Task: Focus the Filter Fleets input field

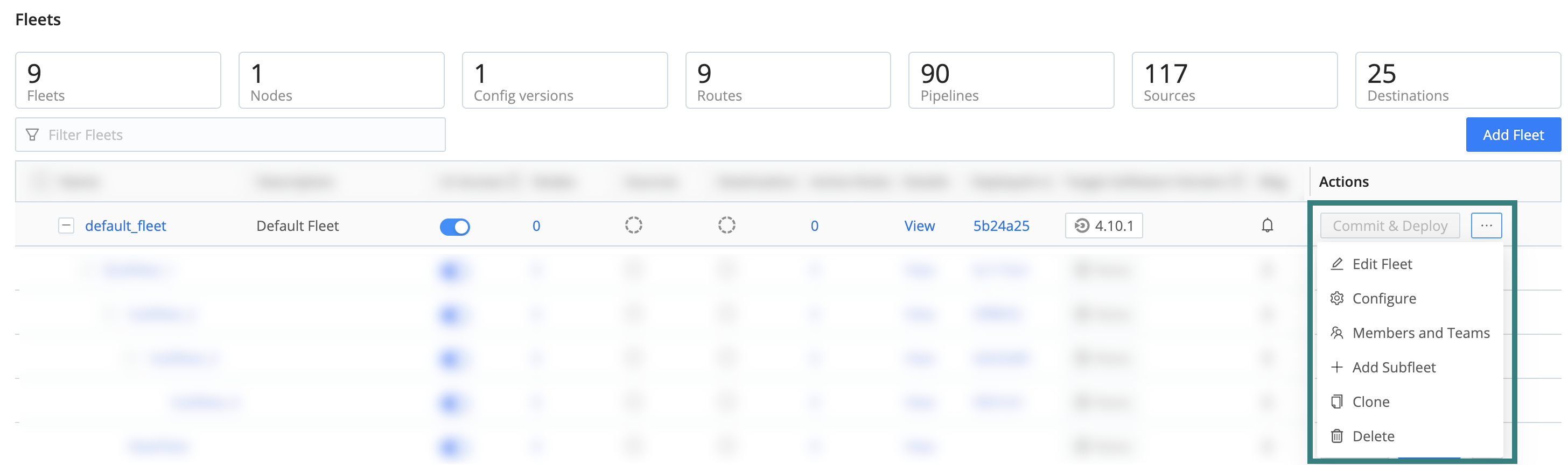Action: 243,135
